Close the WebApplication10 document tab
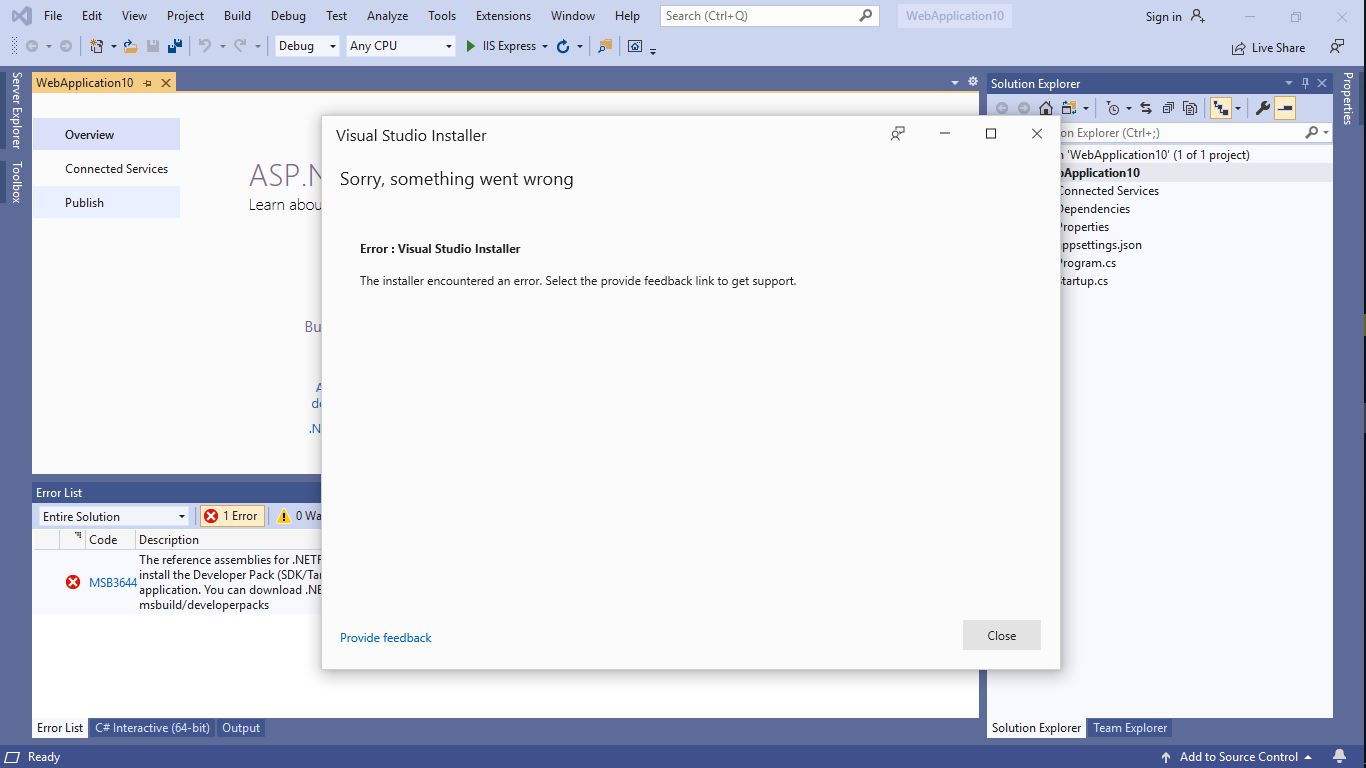This screenshot has height=768, width=1366. click(x=166, y=83)
